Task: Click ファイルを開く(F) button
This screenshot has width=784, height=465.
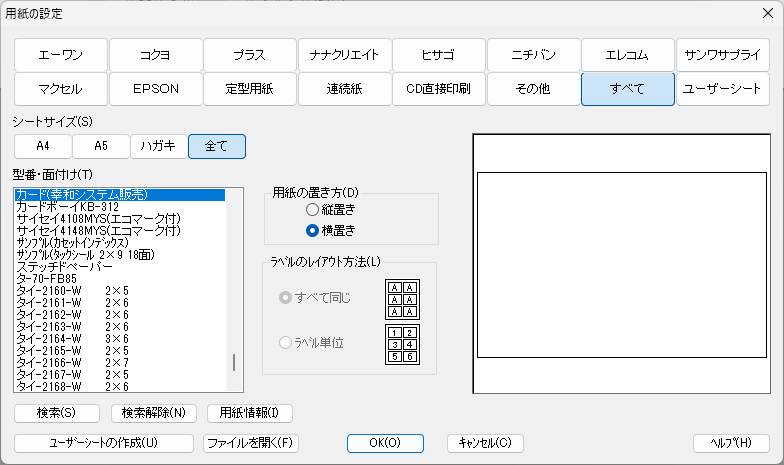Action: pyautogui.click(x=250, y=443)
